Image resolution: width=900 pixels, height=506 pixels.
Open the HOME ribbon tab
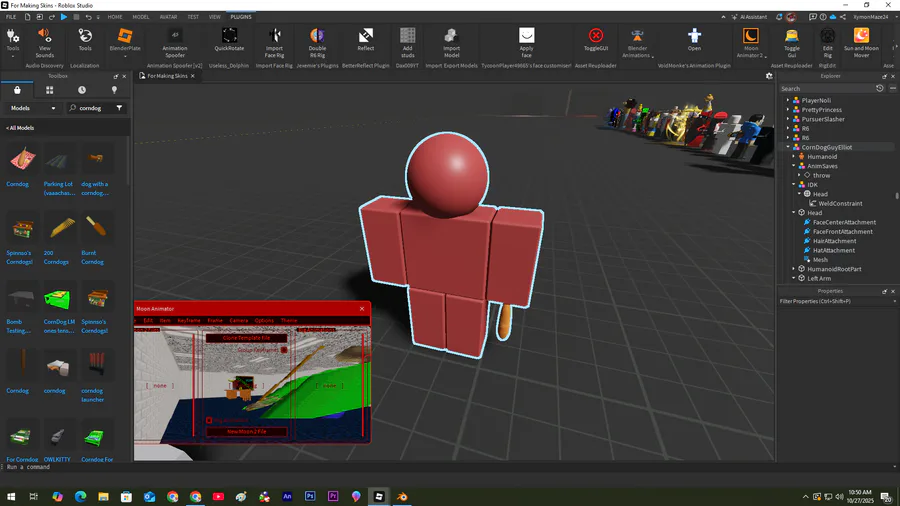pyautogui.click(x=115, y=17)
